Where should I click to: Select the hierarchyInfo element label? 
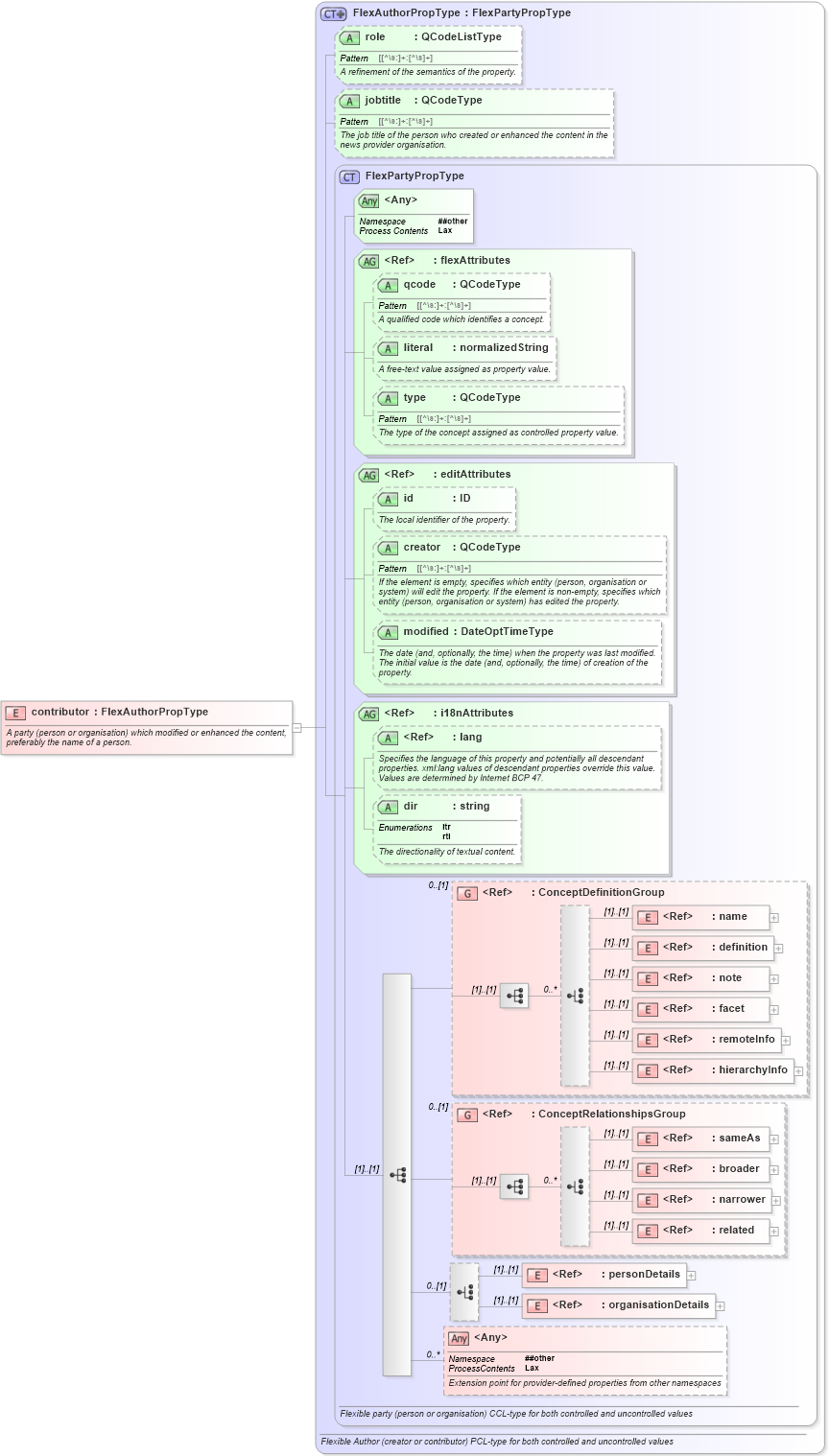click(753, 1069)
